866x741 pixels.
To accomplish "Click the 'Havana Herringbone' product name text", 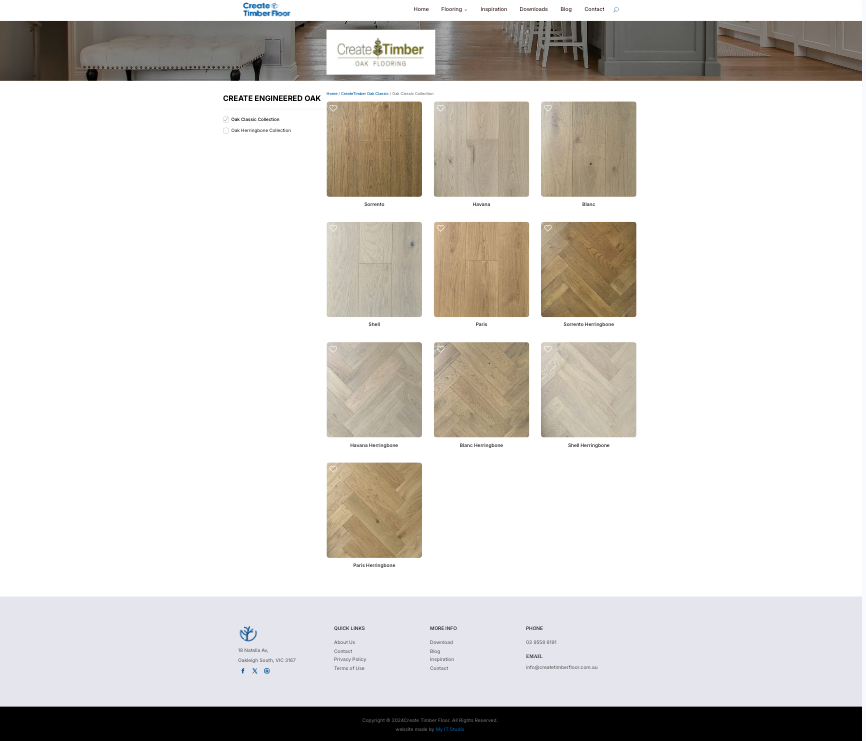I will (374, 445).
